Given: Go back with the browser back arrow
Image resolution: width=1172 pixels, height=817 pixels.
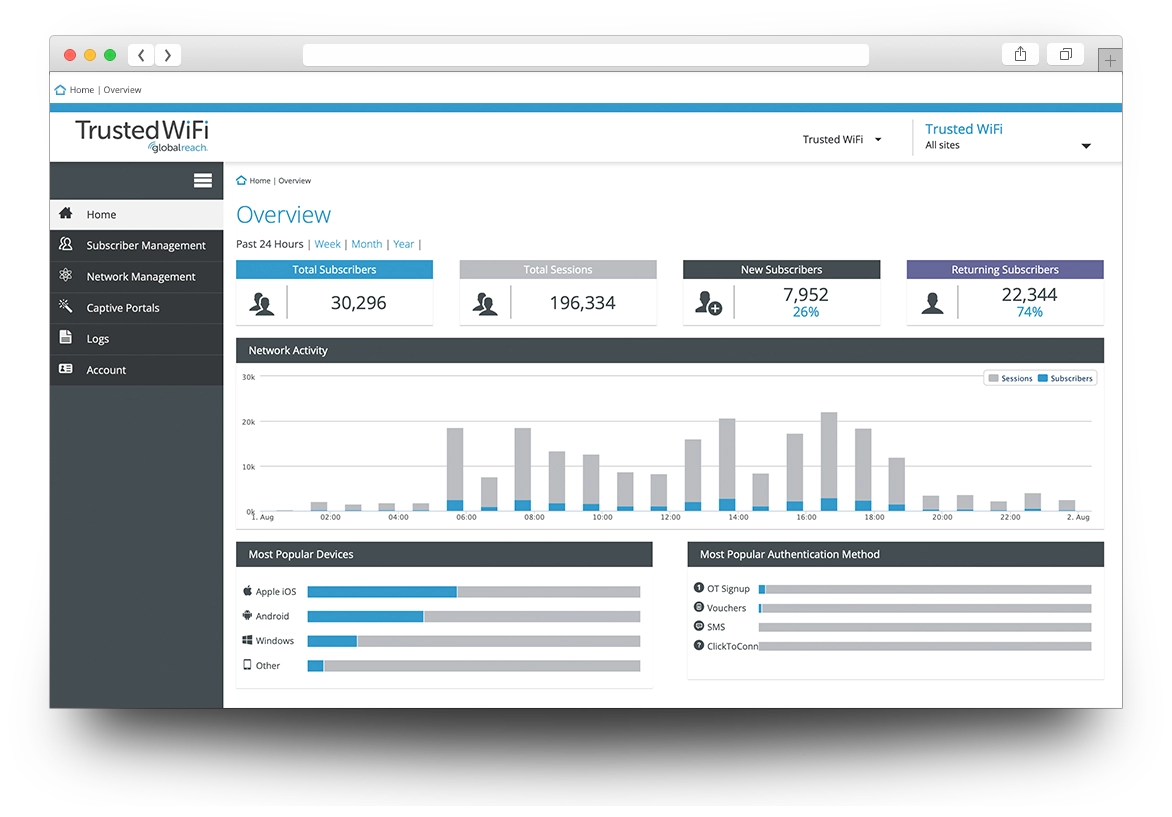Looking at the screenshot, I should 141,55.
